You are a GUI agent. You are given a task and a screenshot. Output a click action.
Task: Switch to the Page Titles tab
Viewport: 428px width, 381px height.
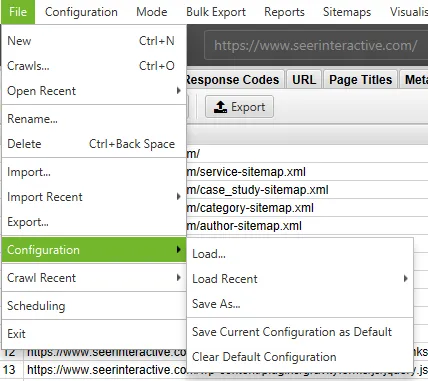click(360, 80)
